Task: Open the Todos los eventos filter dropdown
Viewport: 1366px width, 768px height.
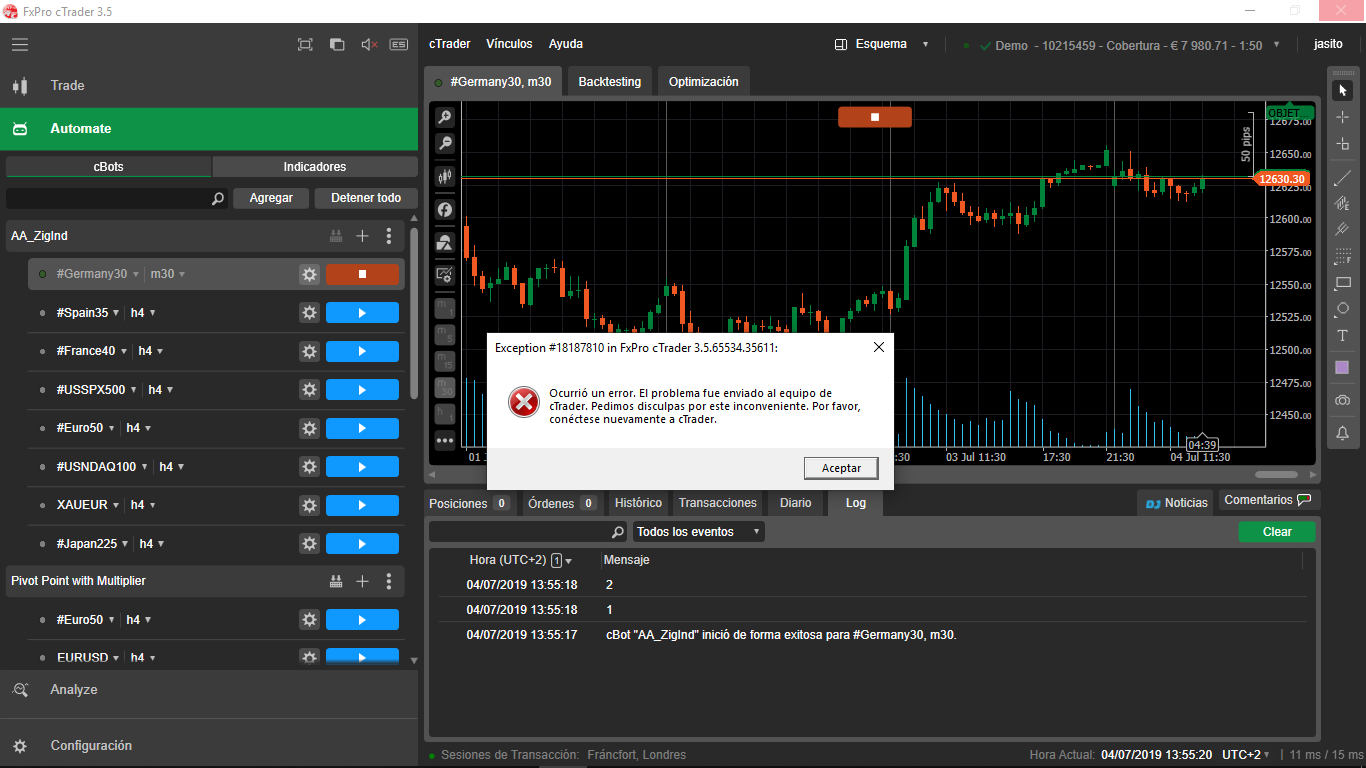Action: click(698, 532)
